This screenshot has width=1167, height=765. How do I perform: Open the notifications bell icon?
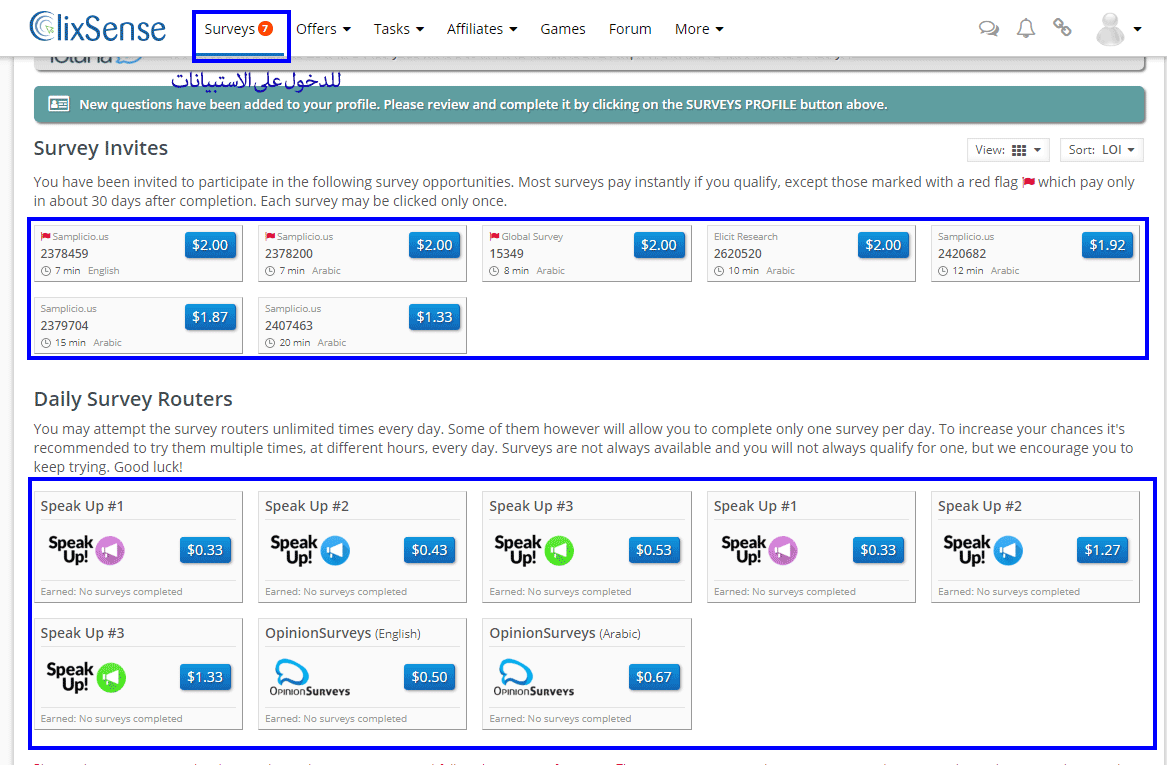(x=1026, y=28)
